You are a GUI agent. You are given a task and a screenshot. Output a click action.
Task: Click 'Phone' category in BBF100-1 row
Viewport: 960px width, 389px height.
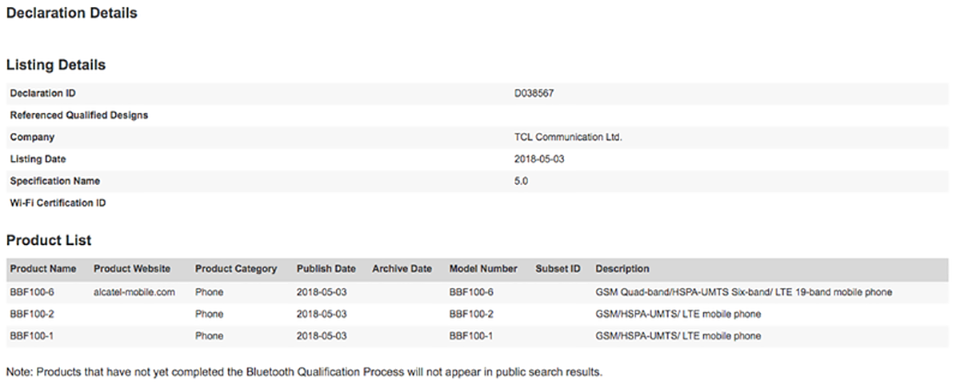coord(209,336)
